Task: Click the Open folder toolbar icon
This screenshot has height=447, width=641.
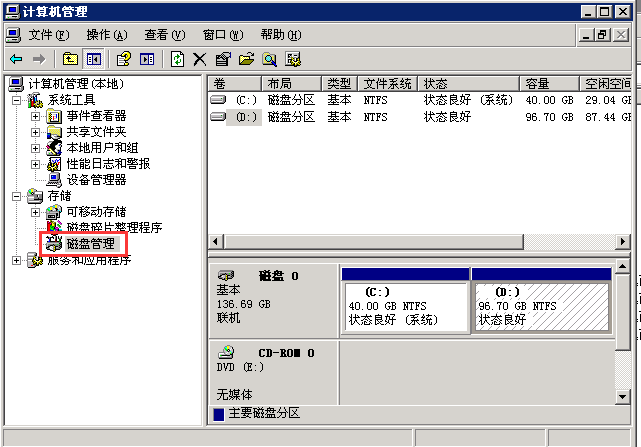Action: click(247, 59)
